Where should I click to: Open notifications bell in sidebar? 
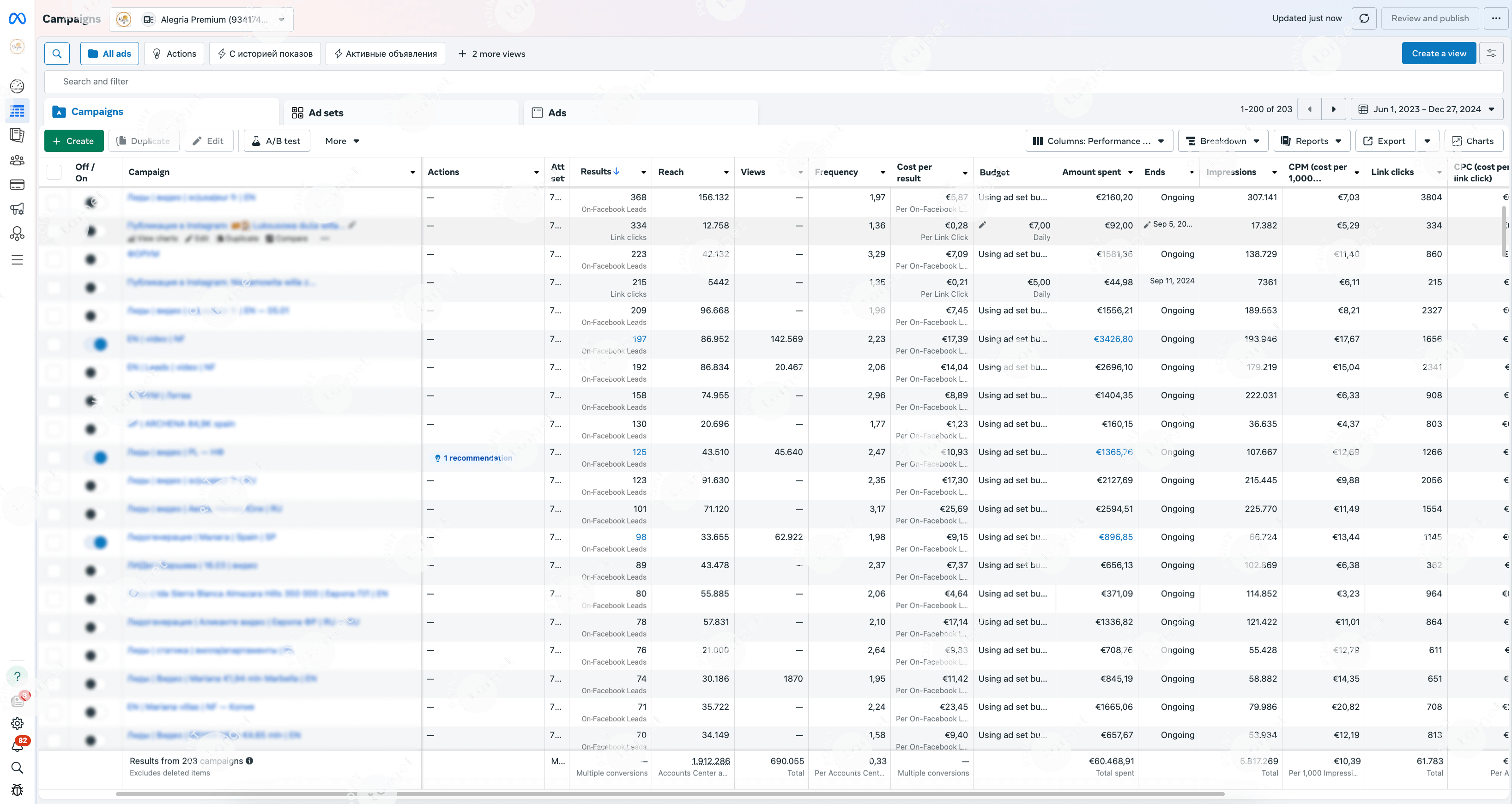point(18,745)
